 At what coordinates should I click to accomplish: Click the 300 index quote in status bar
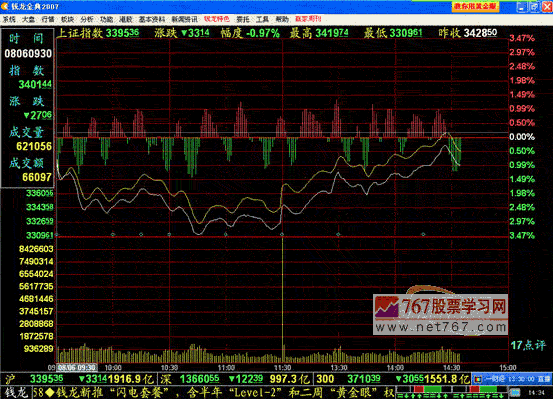pos(392,379)
